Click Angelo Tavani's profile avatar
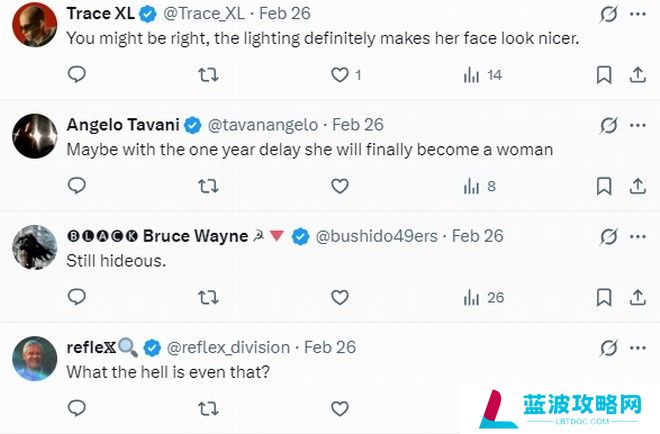Image resolution: width=660 pixels, height=434 pixels. [x=35, y=136]
